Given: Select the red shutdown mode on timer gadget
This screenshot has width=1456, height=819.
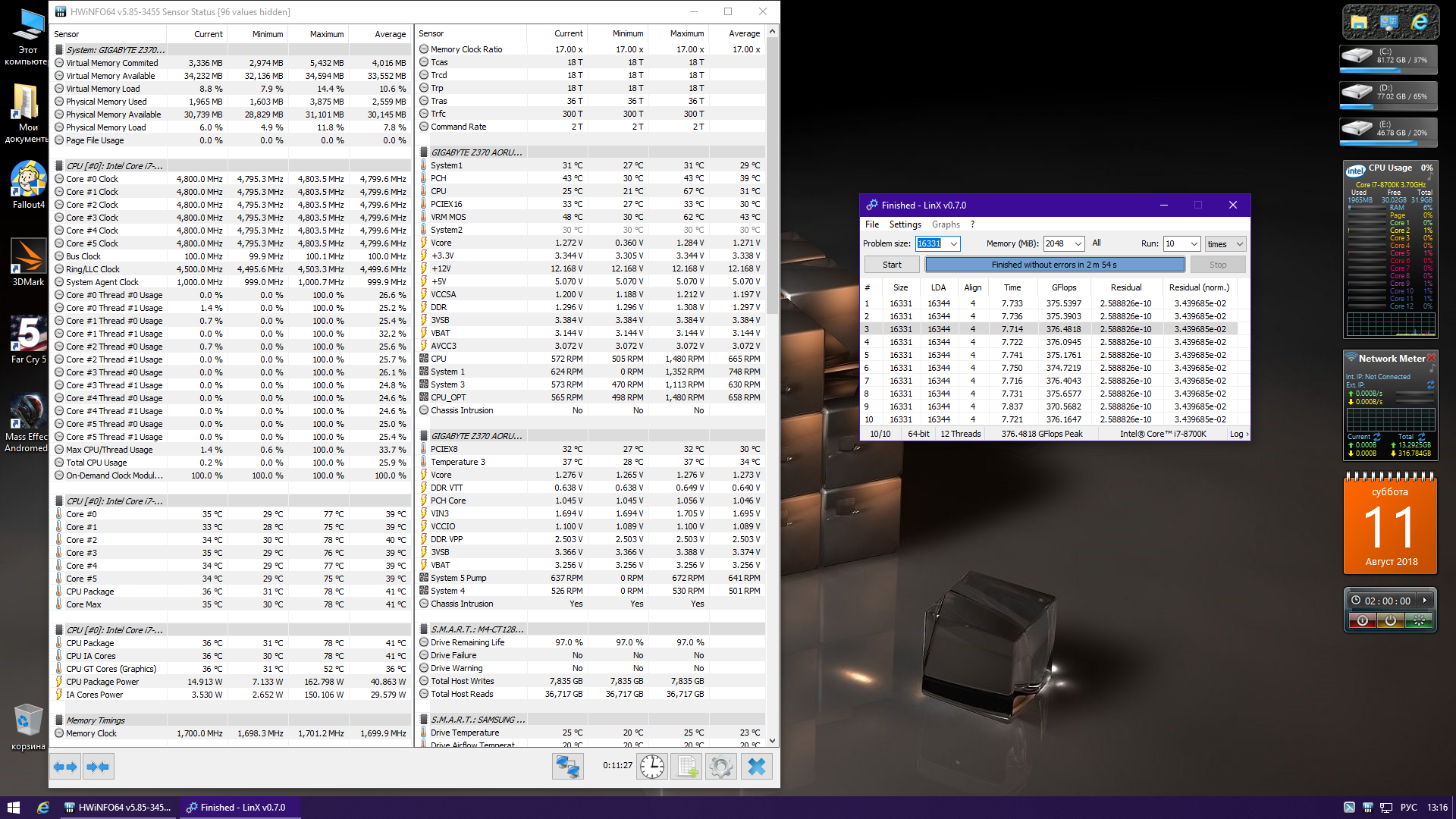Looking at the screenshot, I should 1363,621.
